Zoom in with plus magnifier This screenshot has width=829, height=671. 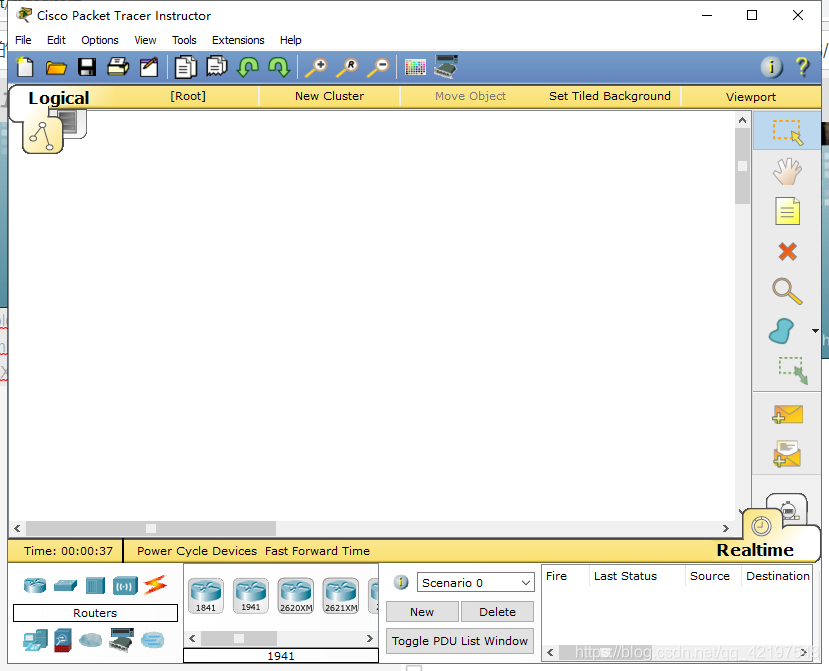coord(316,67)
